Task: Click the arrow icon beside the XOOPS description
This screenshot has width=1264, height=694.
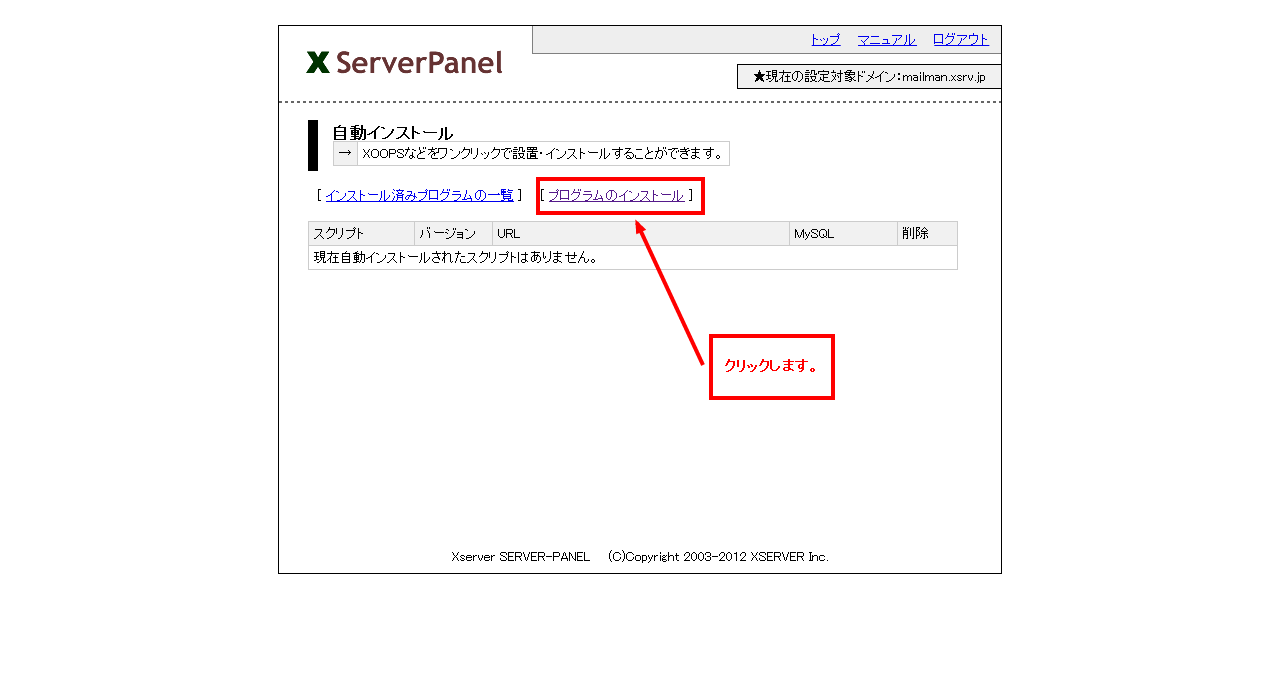Action: [x=345, y=153]
